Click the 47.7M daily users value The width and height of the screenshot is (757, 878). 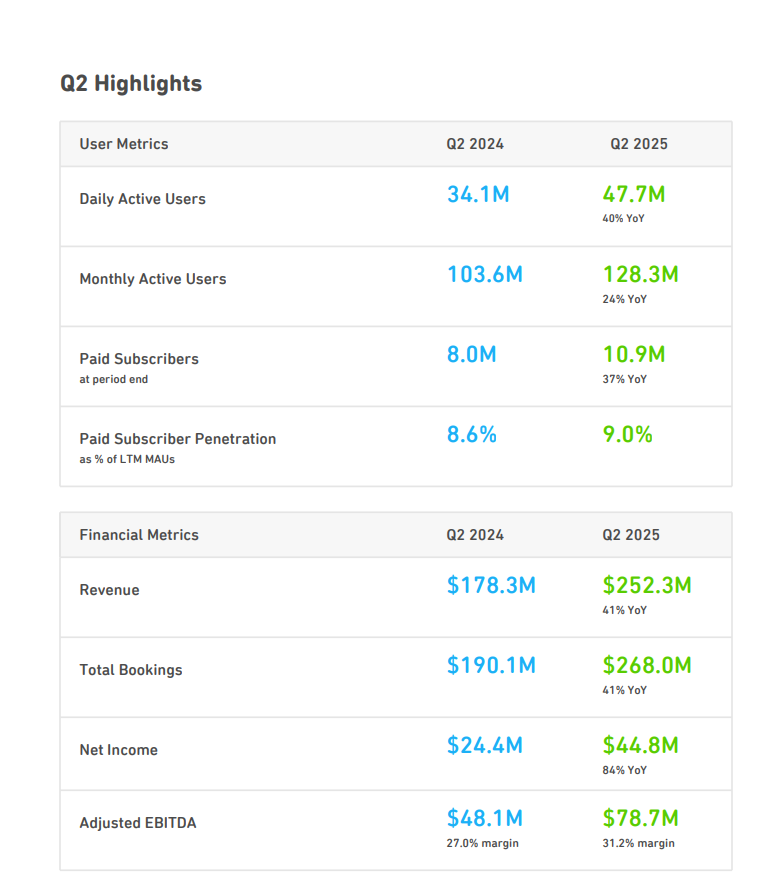click(x=634, y=194)
